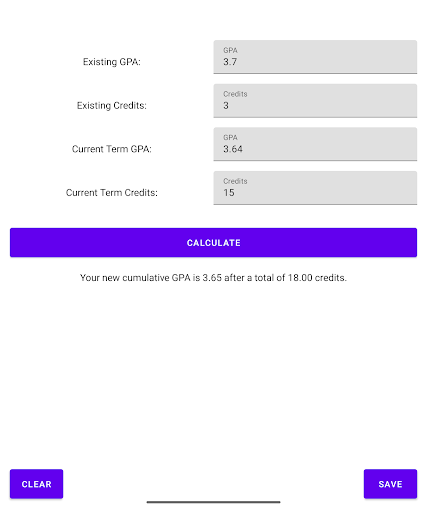The image size is (427, 512).
Task: Place cursor on the 3.7 value
Action: (x=230, y=62)
